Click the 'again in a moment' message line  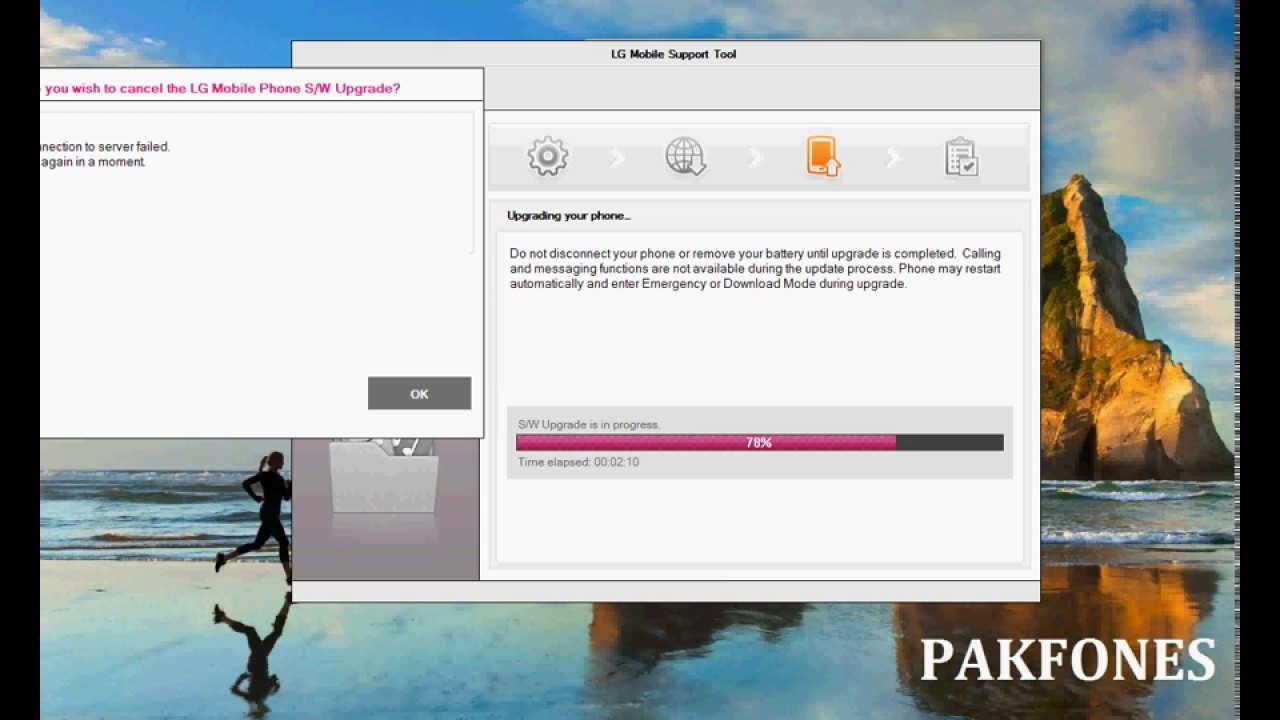[x=93, y=161]
